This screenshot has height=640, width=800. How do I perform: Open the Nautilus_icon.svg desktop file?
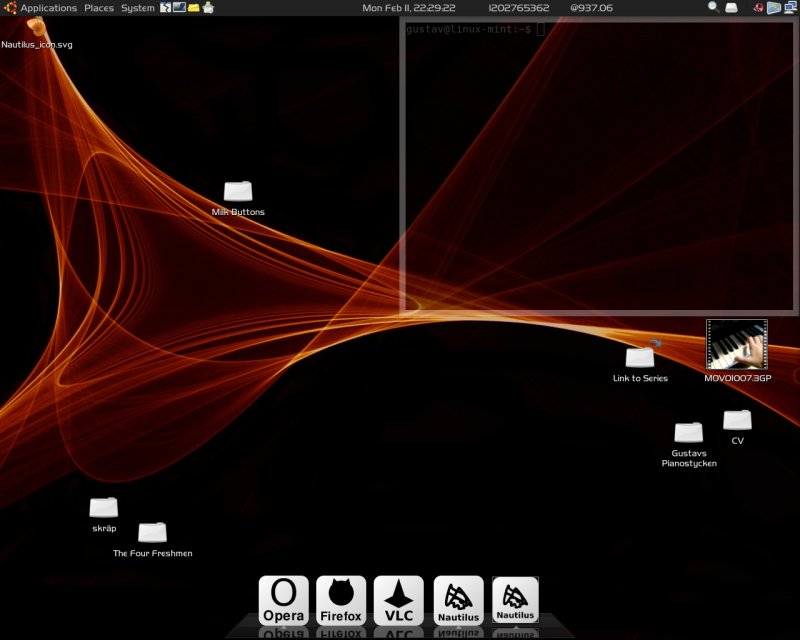click(x=37, y=34)
